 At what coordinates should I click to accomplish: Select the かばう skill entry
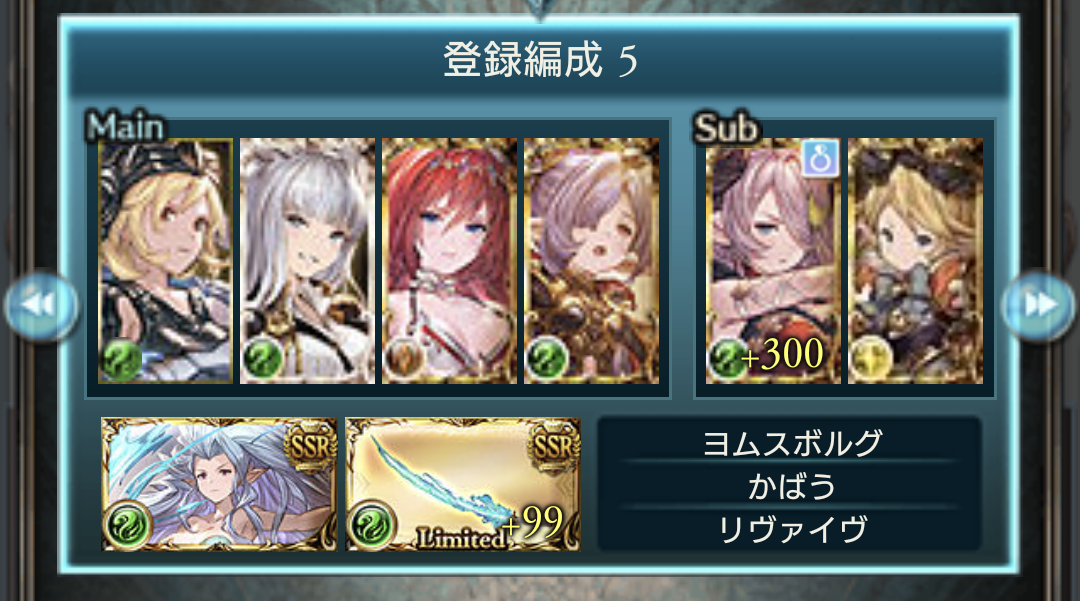pos(791,486)
